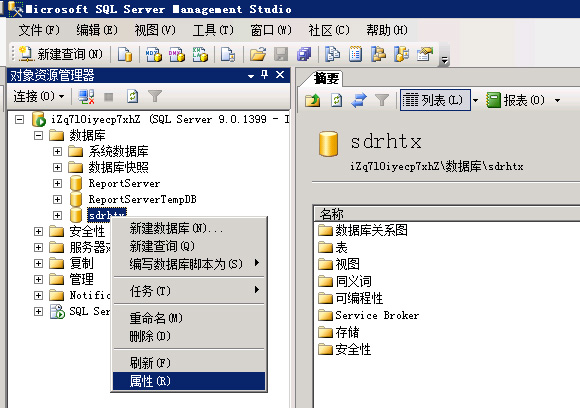Choose New Database (新建数据库) in context menu

tap(189, 228)
